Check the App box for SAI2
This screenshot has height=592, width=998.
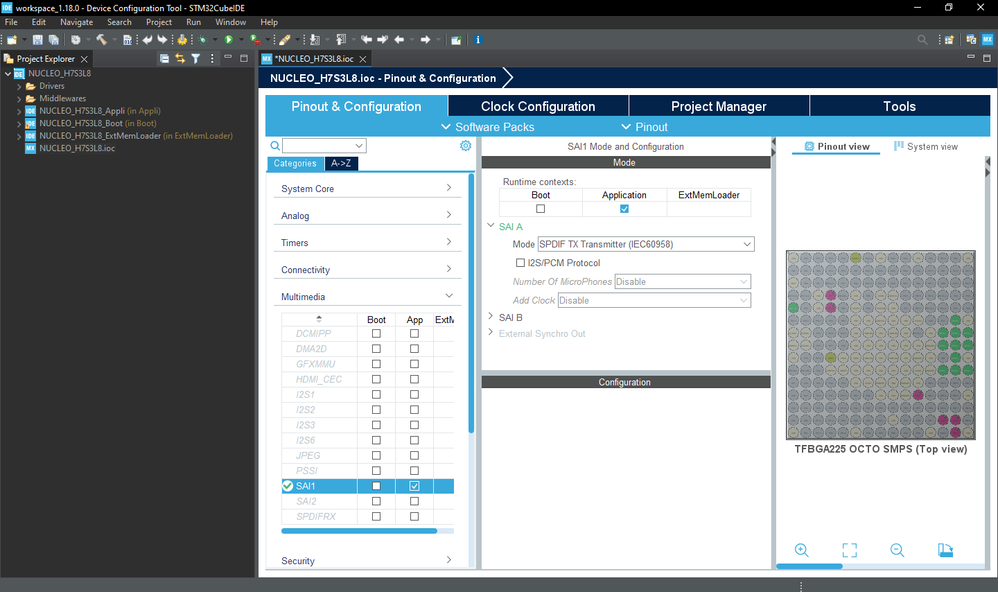pyautogui.click(x=414, y=502)
